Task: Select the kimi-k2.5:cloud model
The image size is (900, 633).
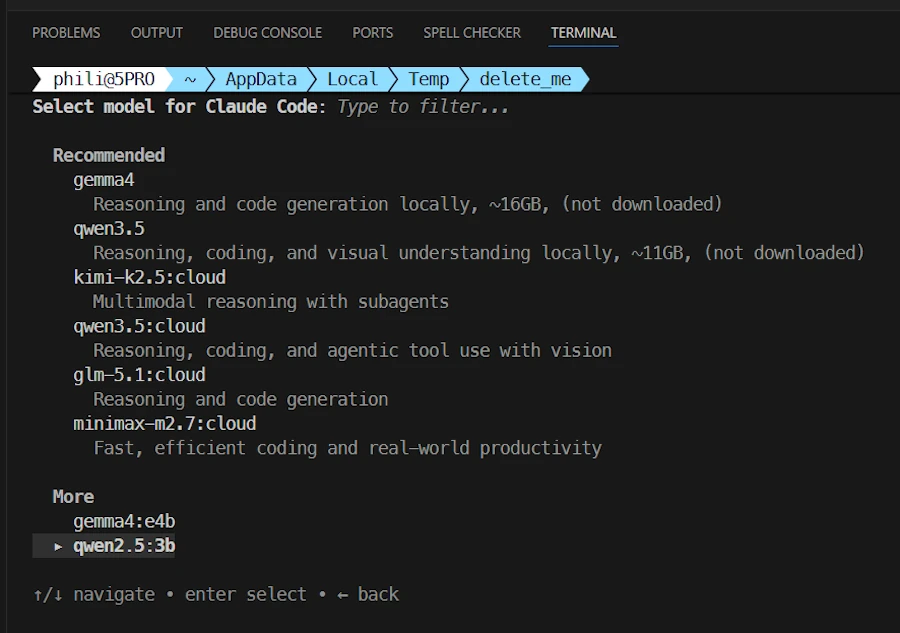Action: (x=149, y=278)
